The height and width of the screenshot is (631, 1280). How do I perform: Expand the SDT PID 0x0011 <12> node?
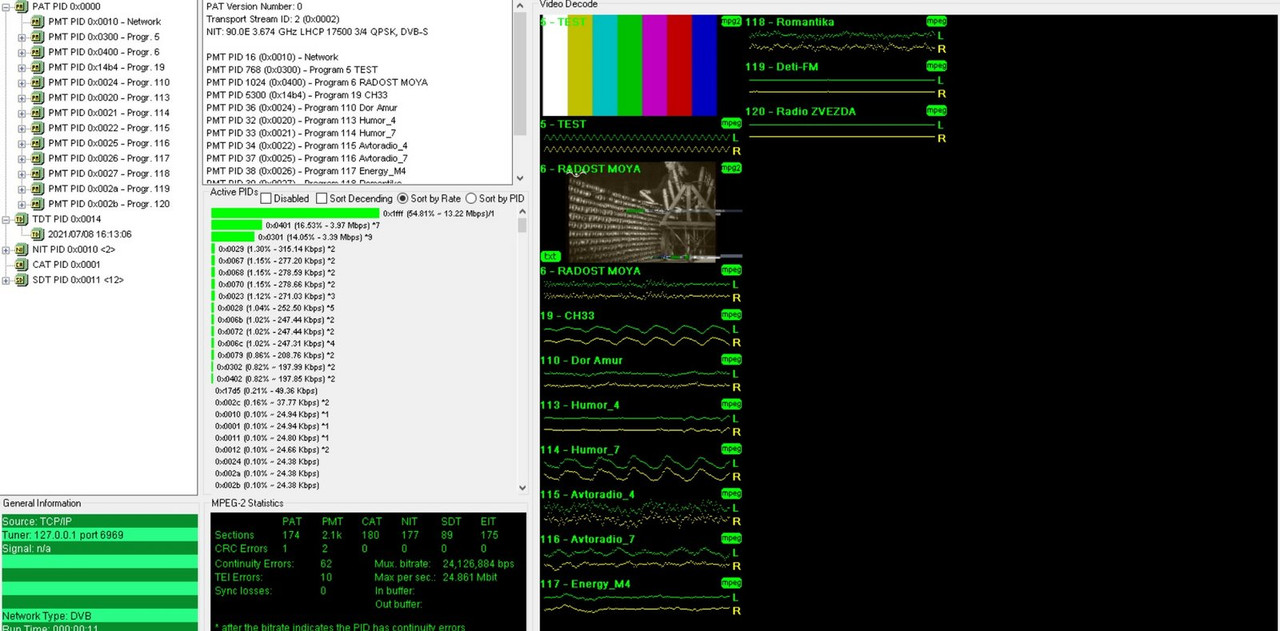coord(6,280)
